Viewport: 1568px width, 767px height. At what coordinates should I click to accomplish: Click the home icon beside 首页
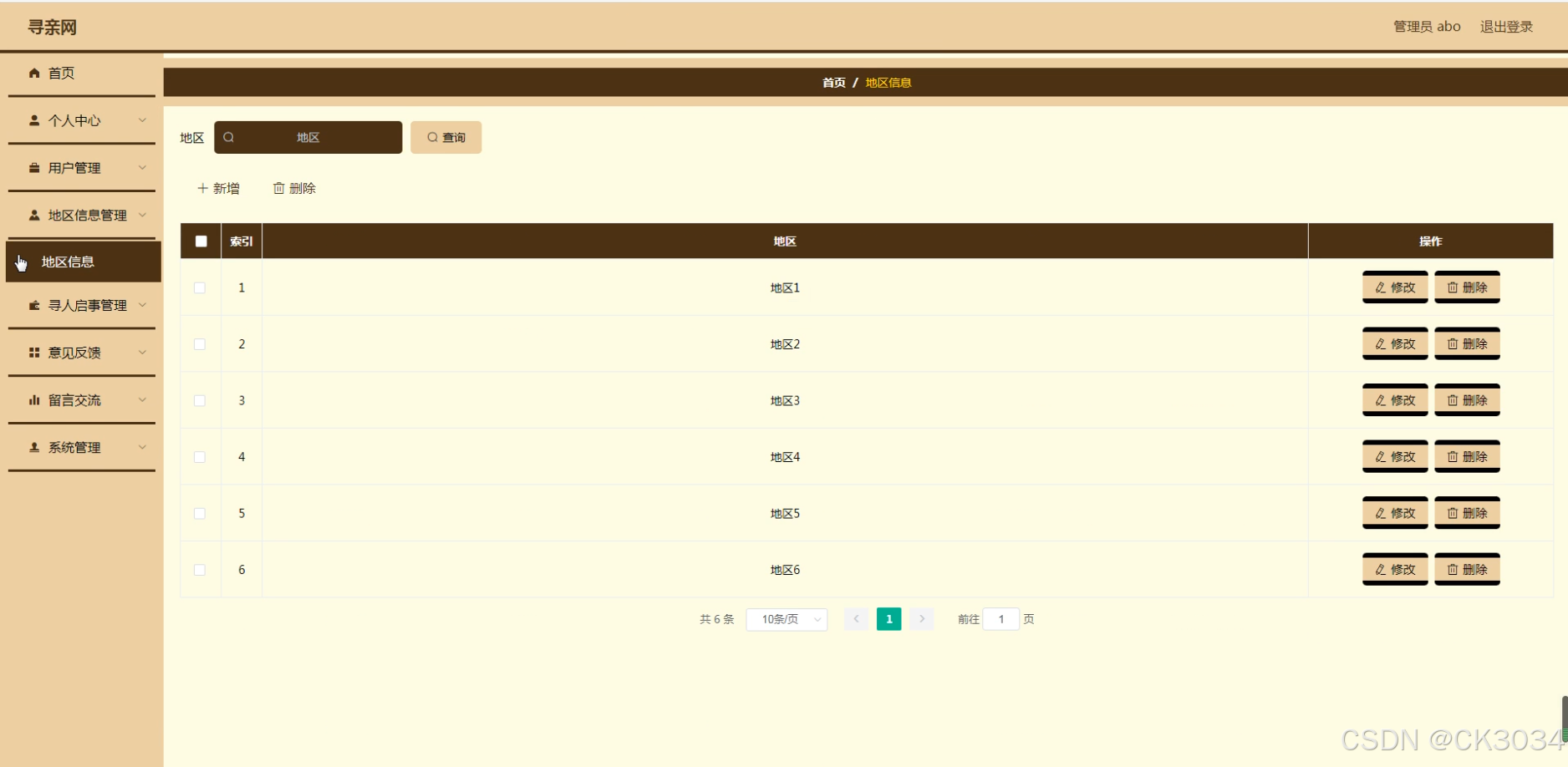click(34, 74)
